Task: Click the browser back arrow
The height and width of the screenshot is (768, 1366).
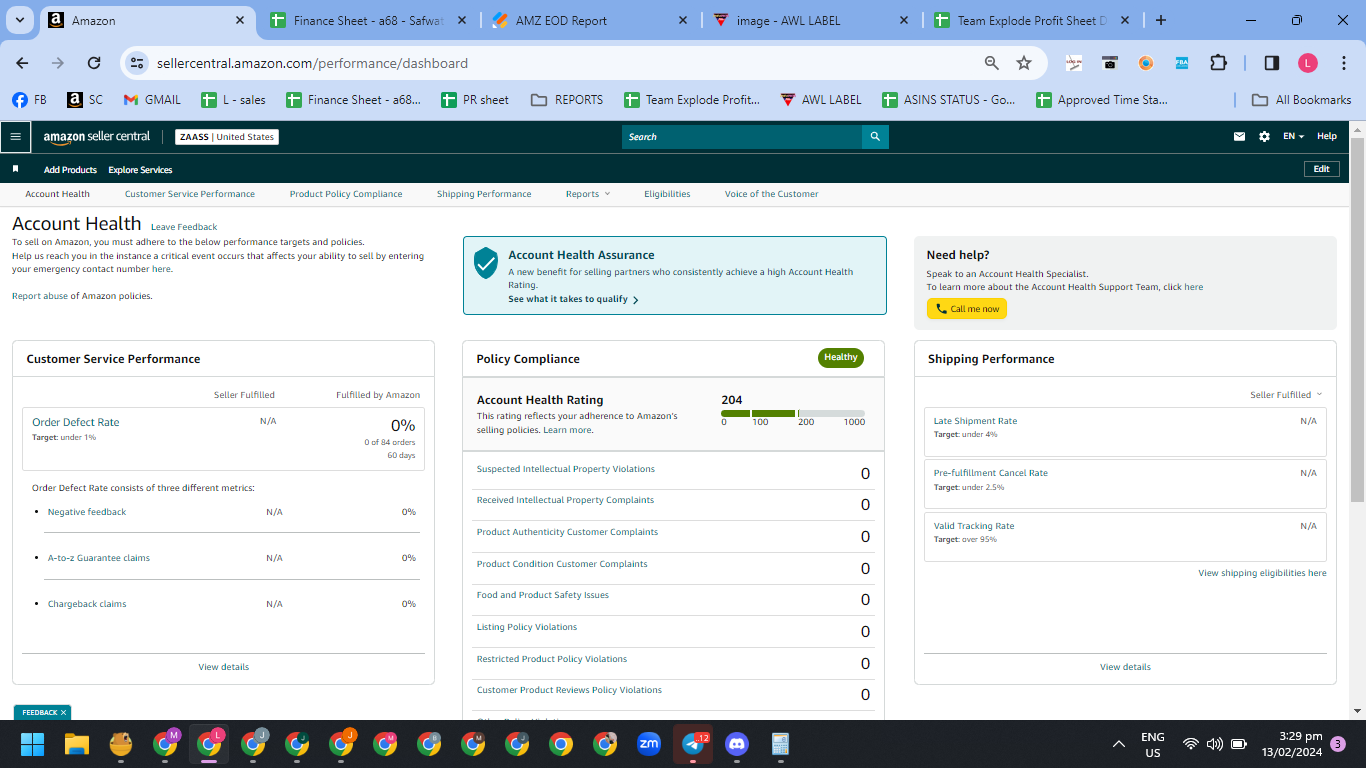Action: (x=22, y=63)
